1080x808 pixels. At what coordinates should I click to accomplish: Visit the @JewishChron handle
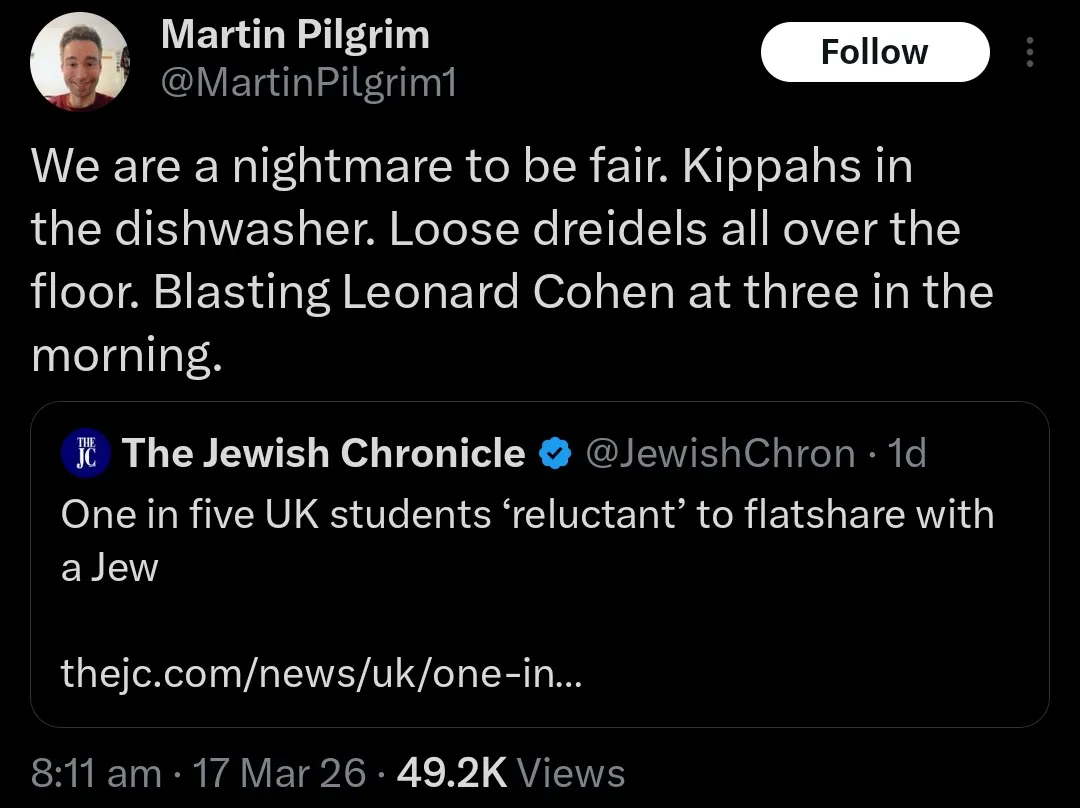pyautogui.click(x=720, y=453)
